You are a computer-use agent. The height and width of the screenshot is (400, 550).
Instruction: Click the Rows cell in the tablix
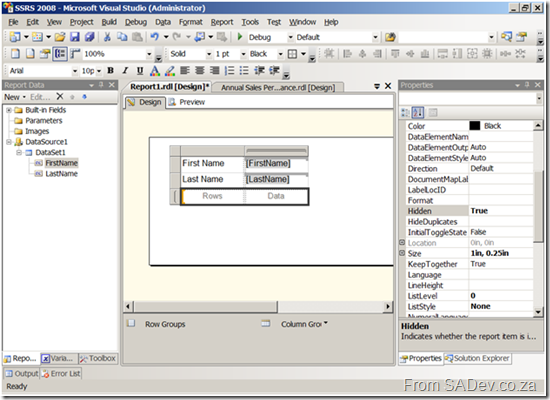coord(213,196)
